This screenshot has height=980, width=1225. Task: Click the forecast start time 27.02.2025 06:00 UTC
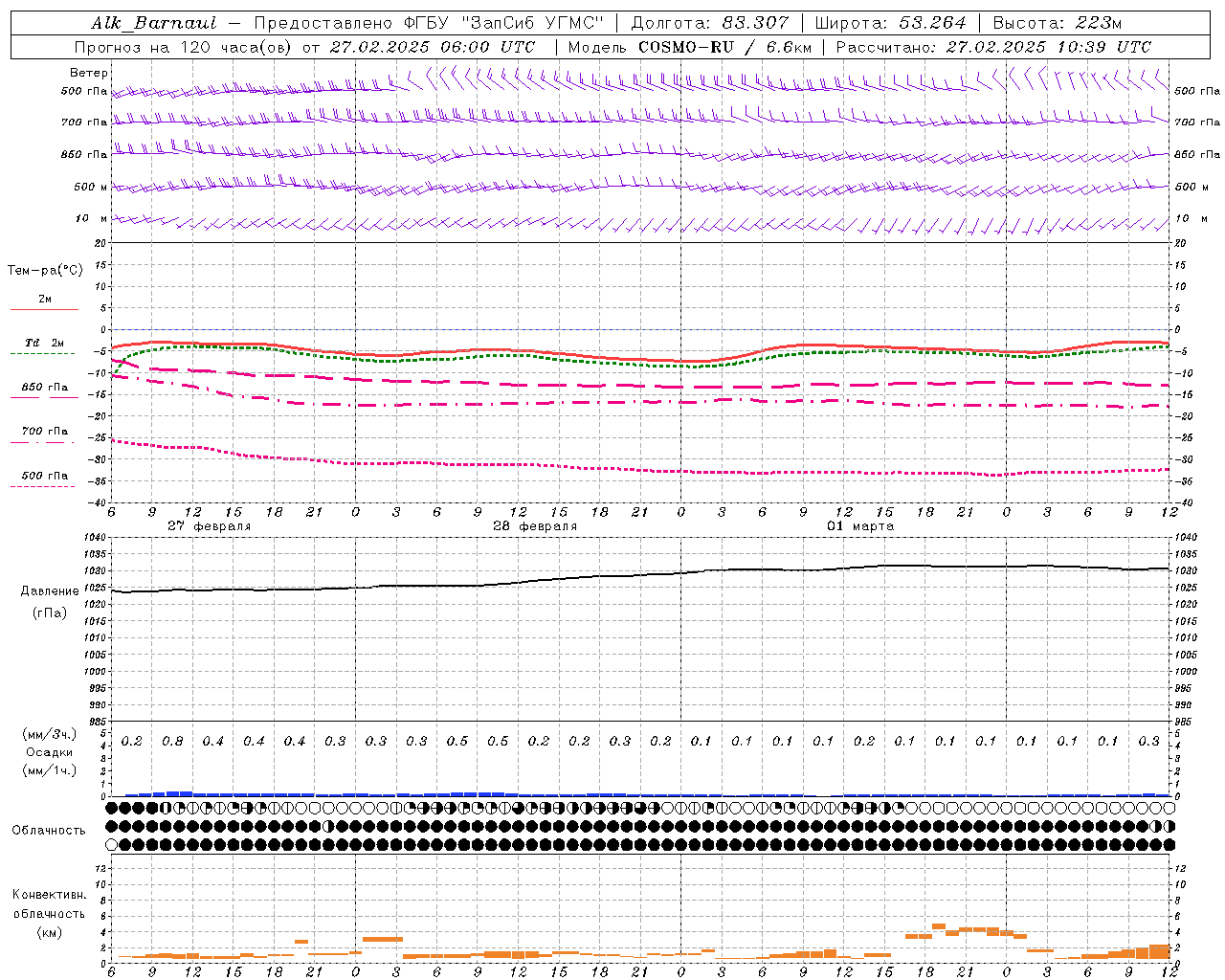[x=433, y=47]
